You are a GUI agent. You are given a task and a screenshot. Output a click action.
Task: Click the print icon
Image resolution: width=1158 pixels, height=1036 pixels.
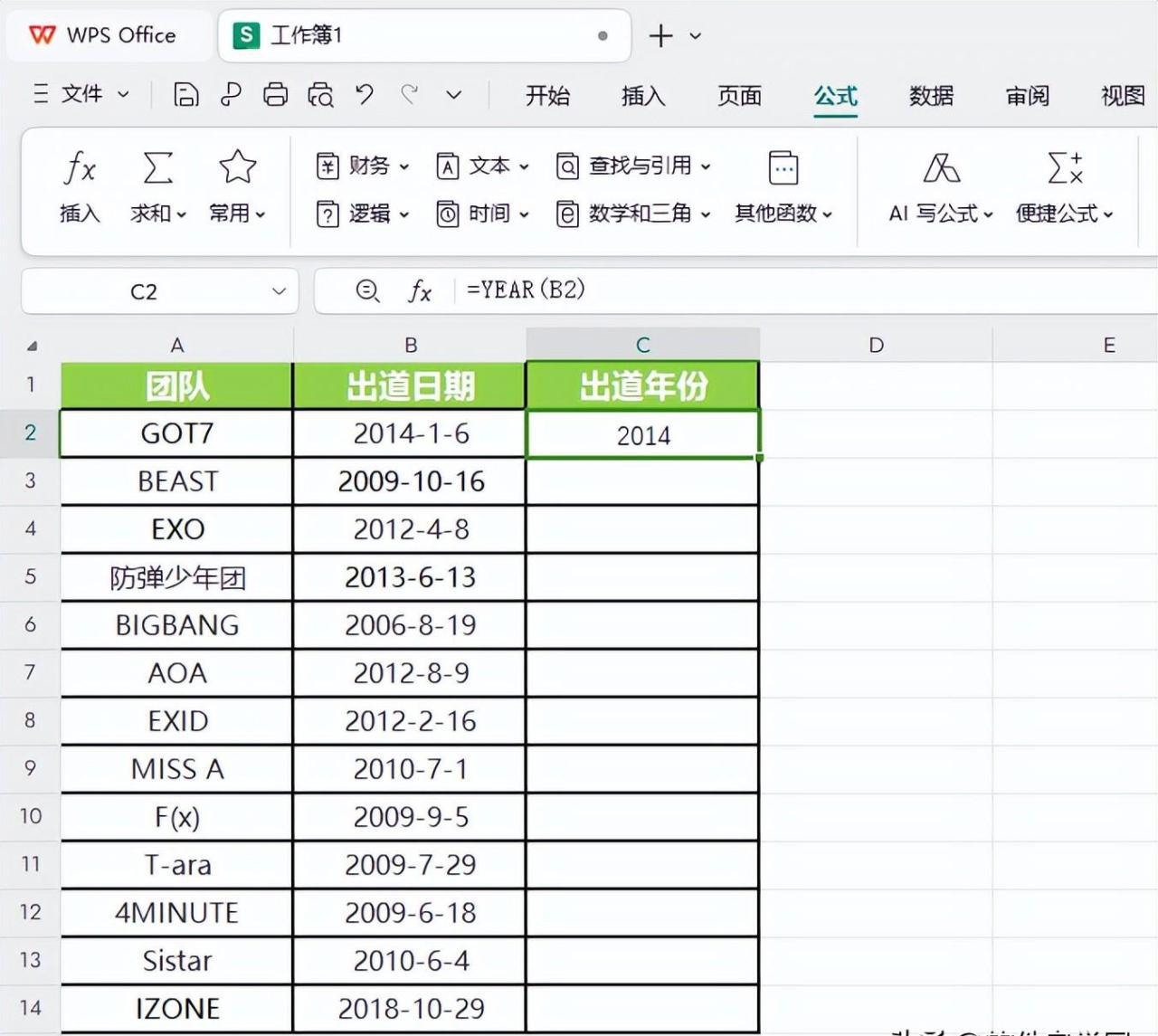click(x=275, y=94)
